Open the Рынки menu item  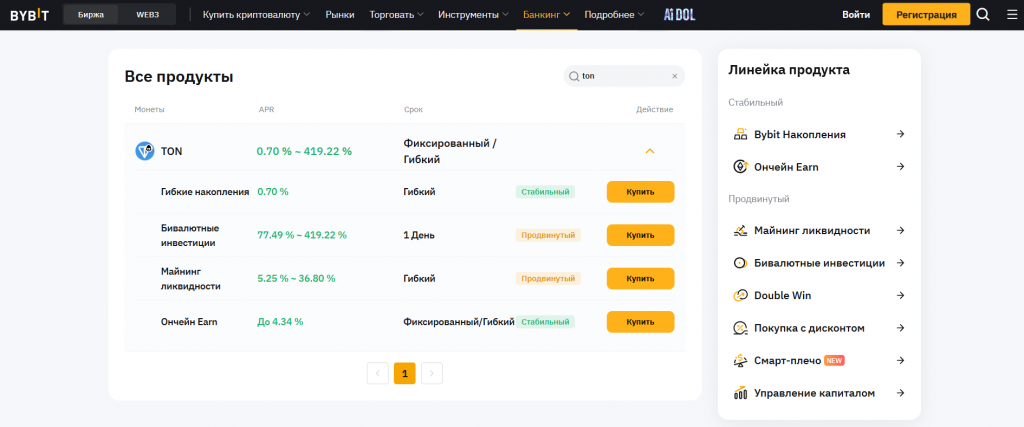pyautogui.click(x=340, y=15)
